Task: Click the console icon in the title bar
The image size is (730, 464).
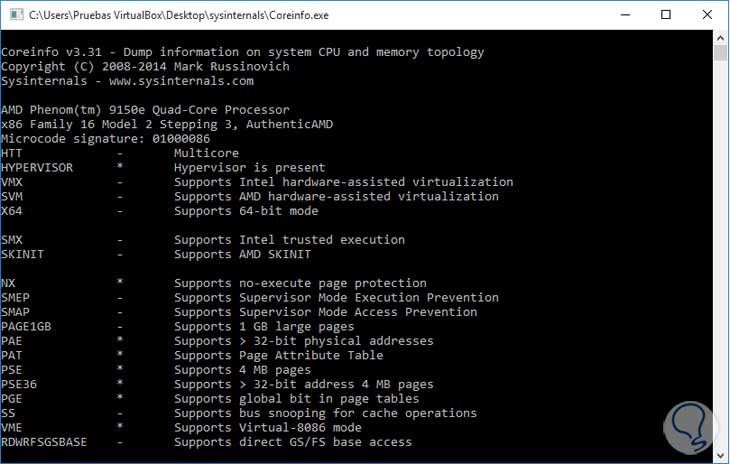Action: click(14, 16)
